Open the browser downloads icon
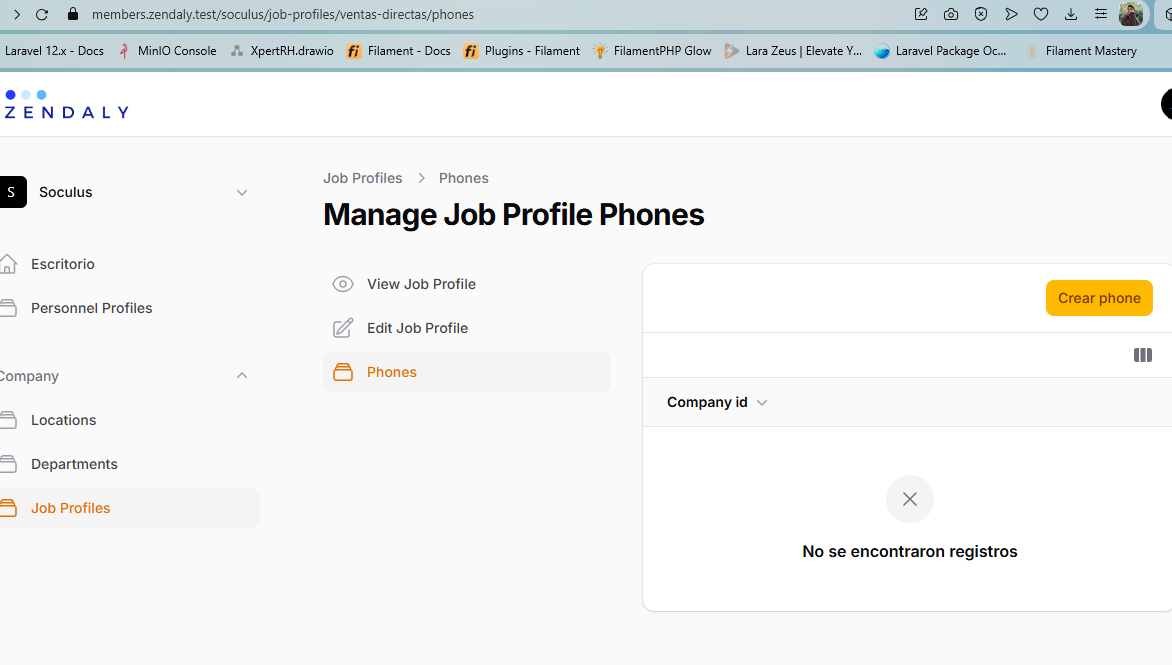 pos(1071,15)
